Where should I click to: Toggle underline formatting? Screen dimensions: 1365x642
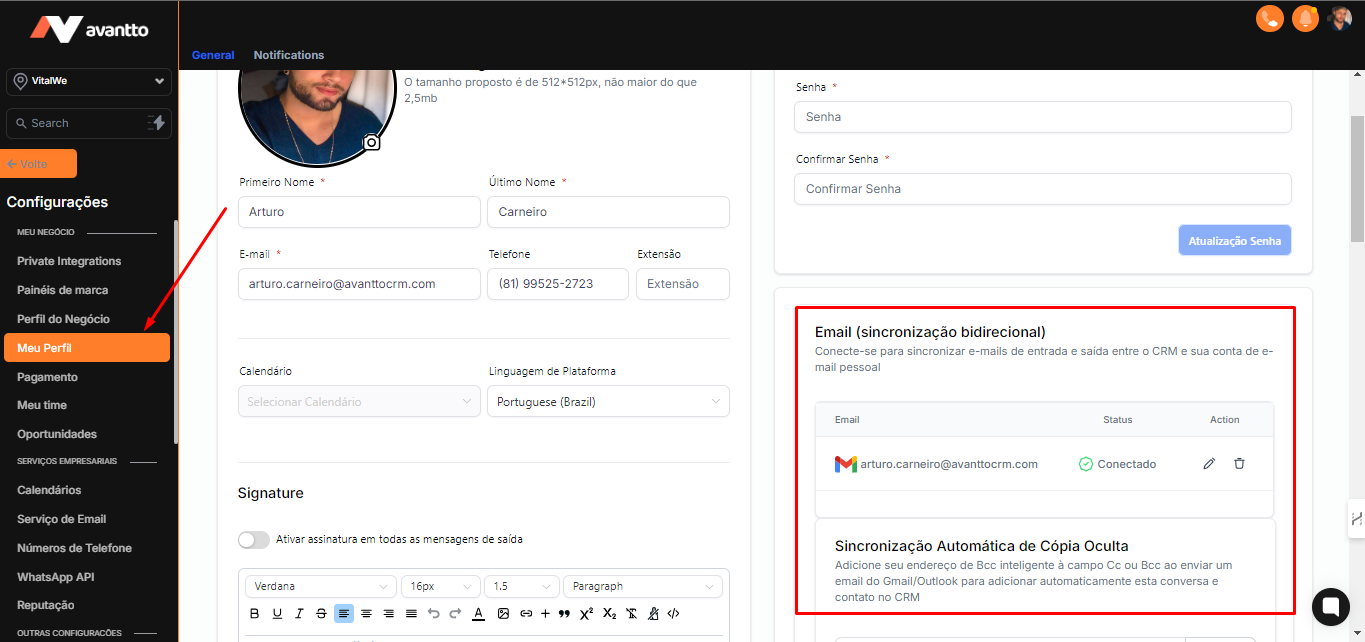[x=277, y=614]
